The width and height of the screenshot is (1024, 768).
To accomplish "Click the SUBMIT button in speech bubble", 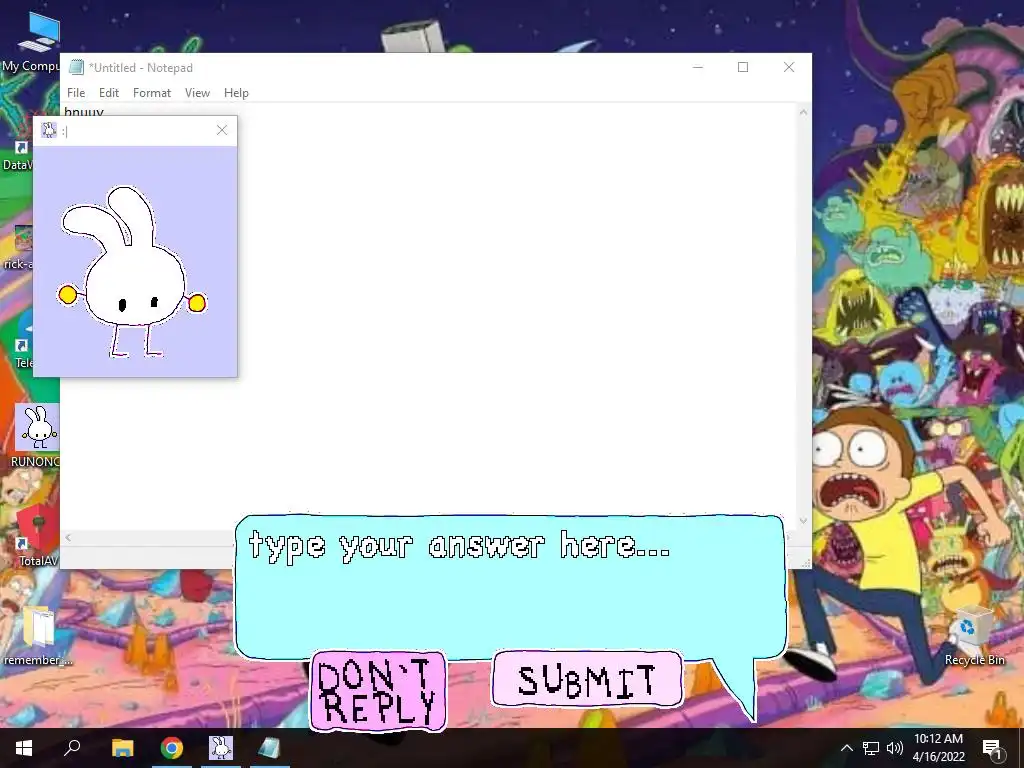I will 587,680.
